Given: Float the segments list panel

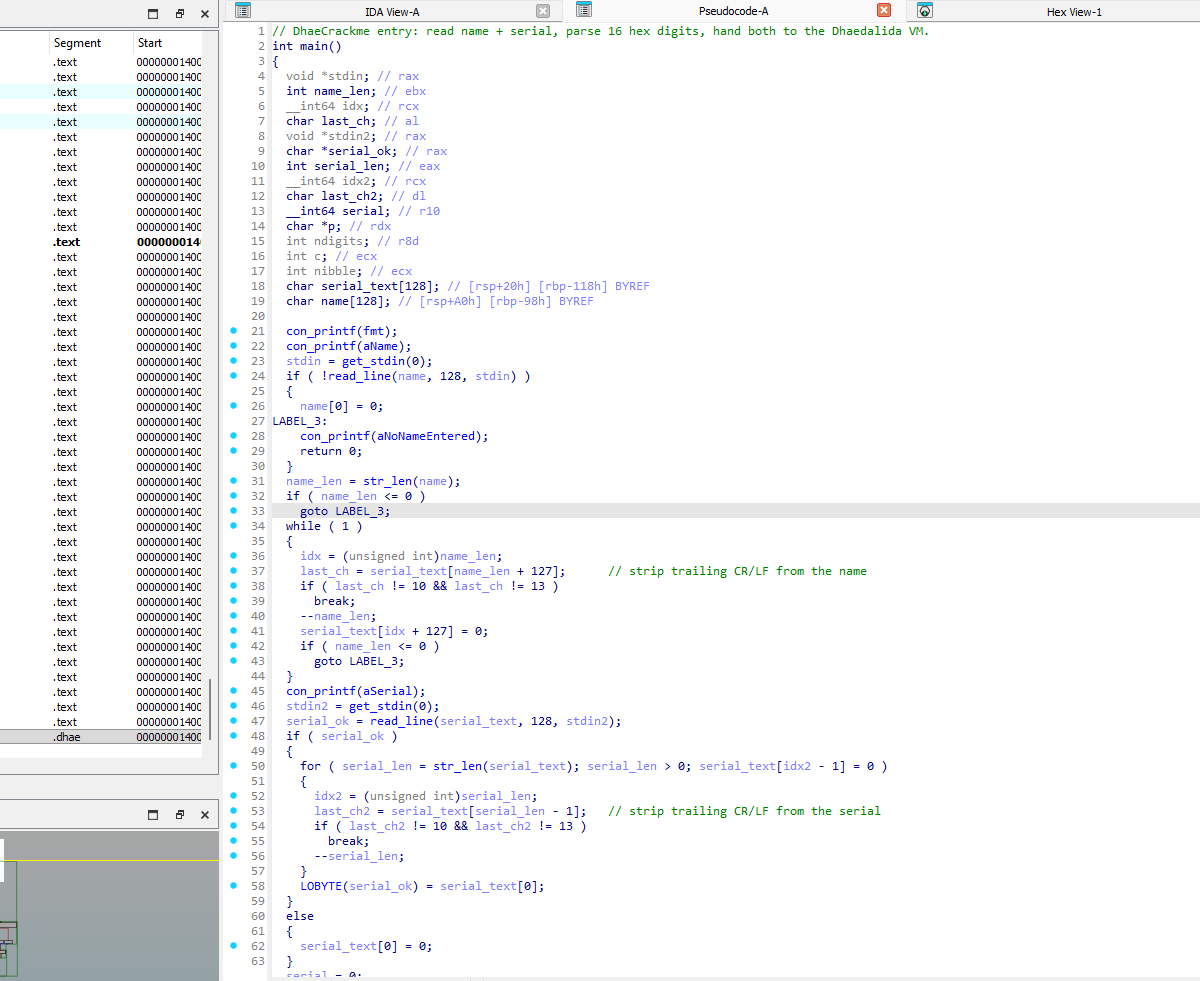Looking at the screenshot, I should point(179,14).
